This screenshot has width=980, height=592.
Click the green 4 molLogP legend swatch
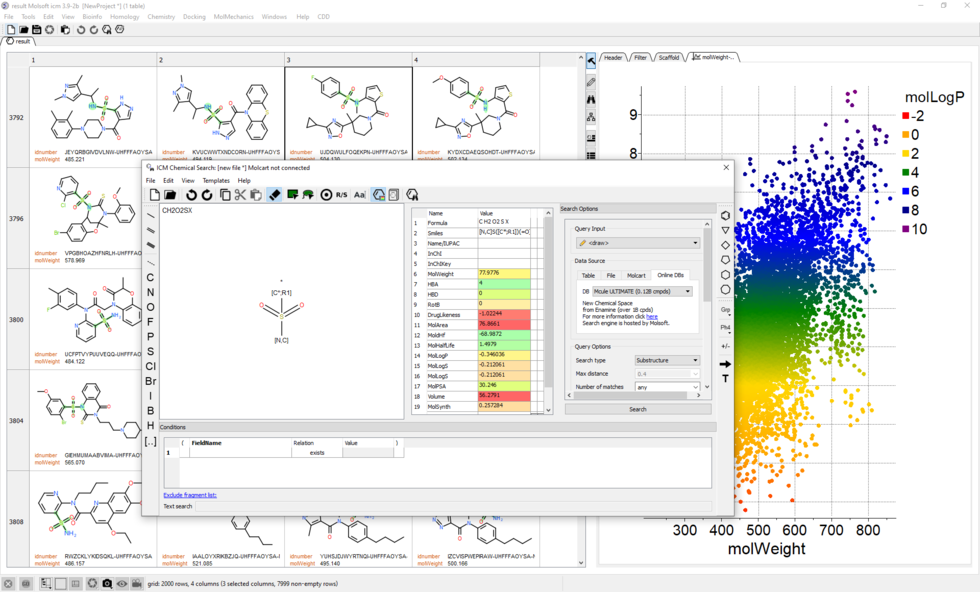click(x=906, y=173)
